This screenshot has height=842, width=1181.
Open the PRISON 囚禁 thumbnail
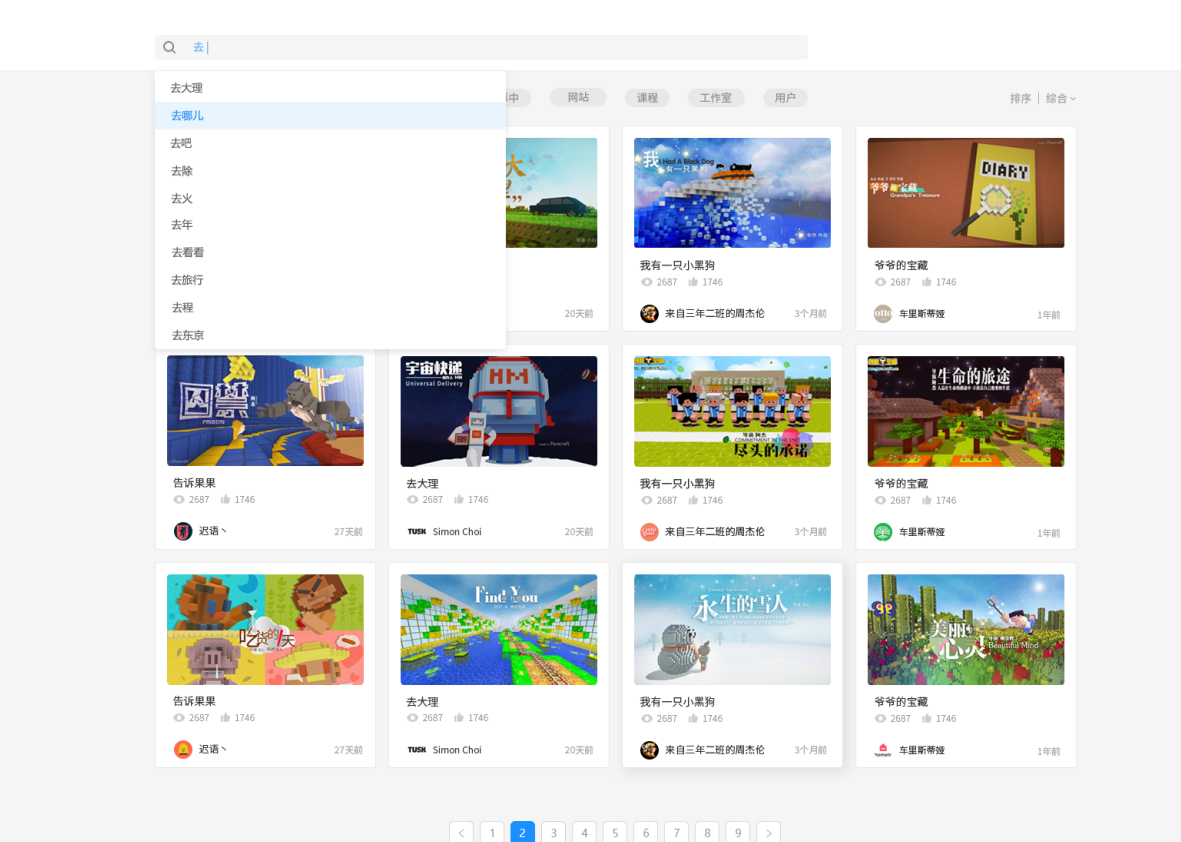(265, 410)
